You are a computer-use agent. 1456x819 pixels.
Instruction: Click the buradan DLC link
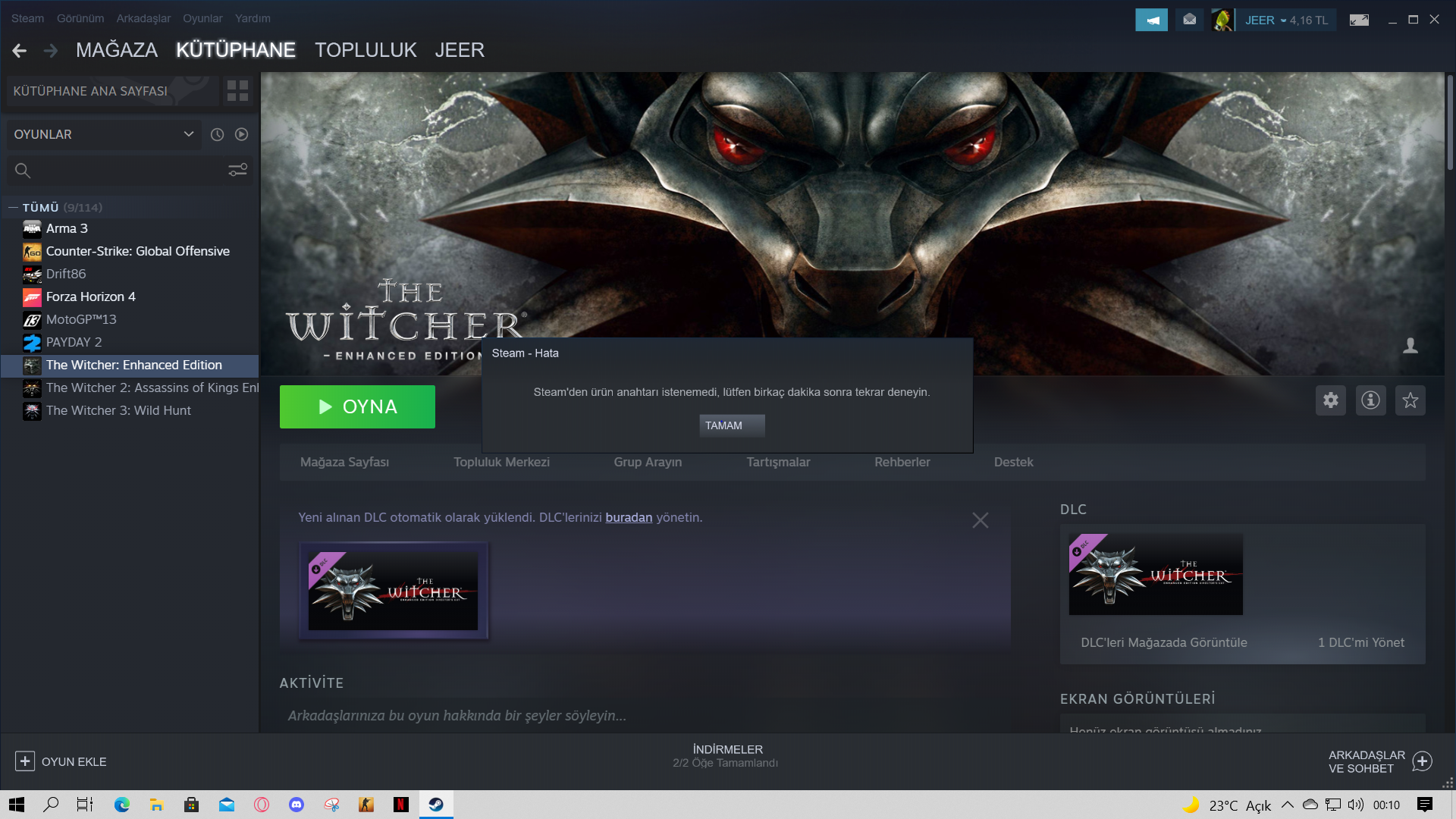pos(628,517)
